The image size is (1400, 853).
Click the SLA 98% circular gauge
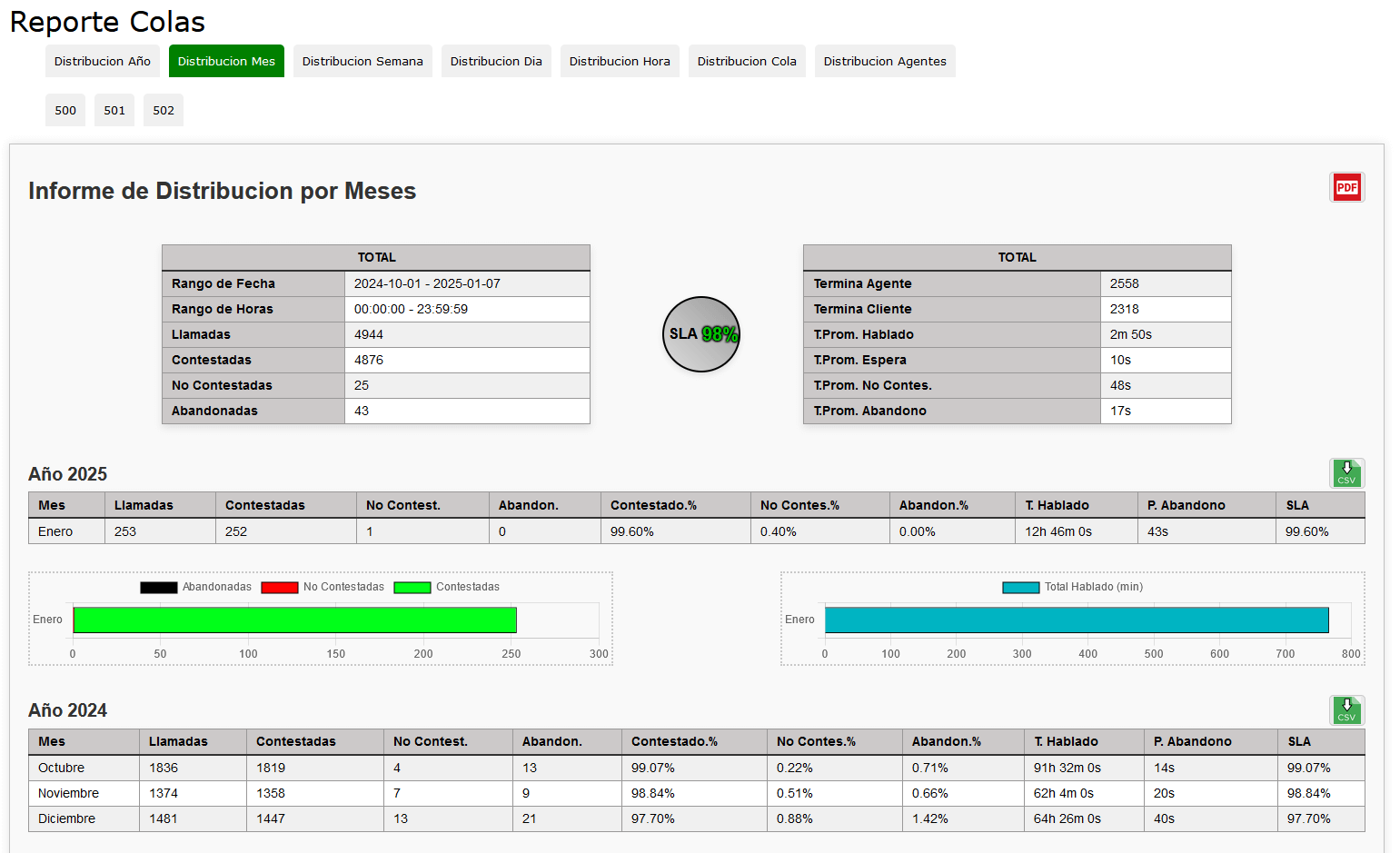pyautogui.click(x=701, y=334)
